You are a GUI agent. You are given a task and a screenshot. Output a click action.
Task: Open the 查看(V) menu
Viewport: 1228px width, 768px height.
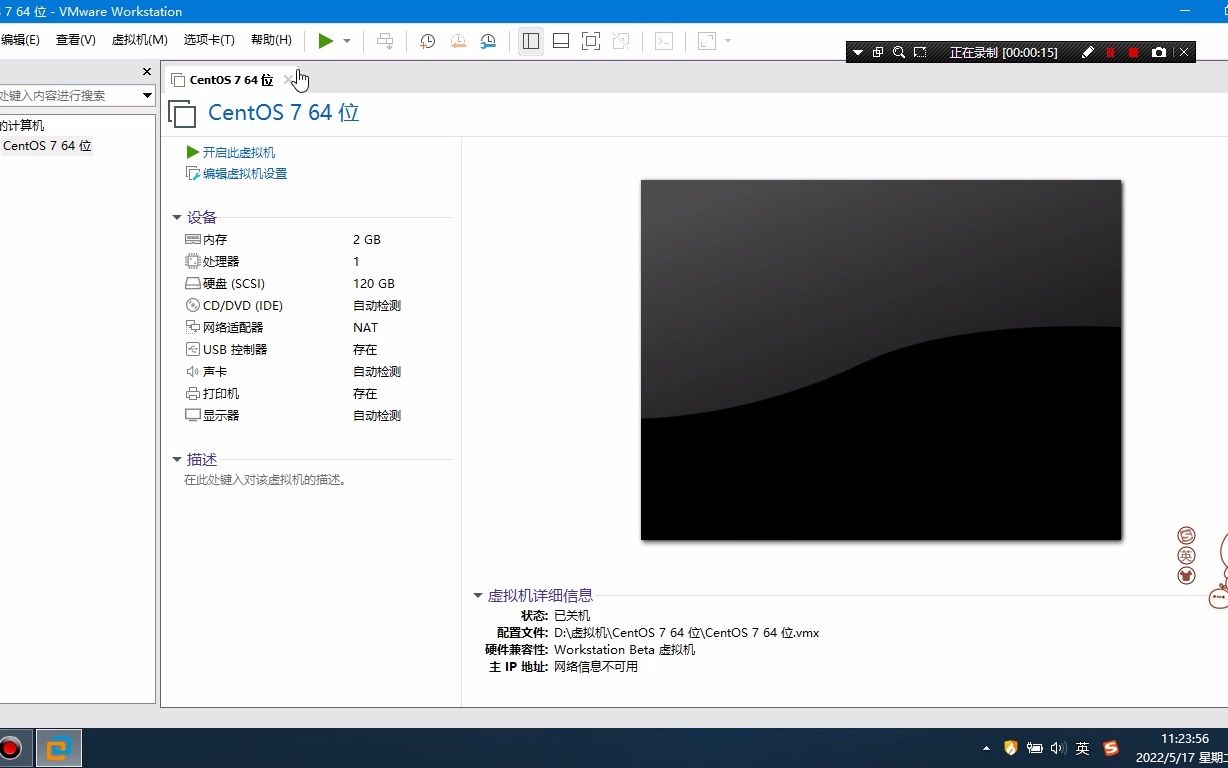pyautogui.click(x=76, y=40)
